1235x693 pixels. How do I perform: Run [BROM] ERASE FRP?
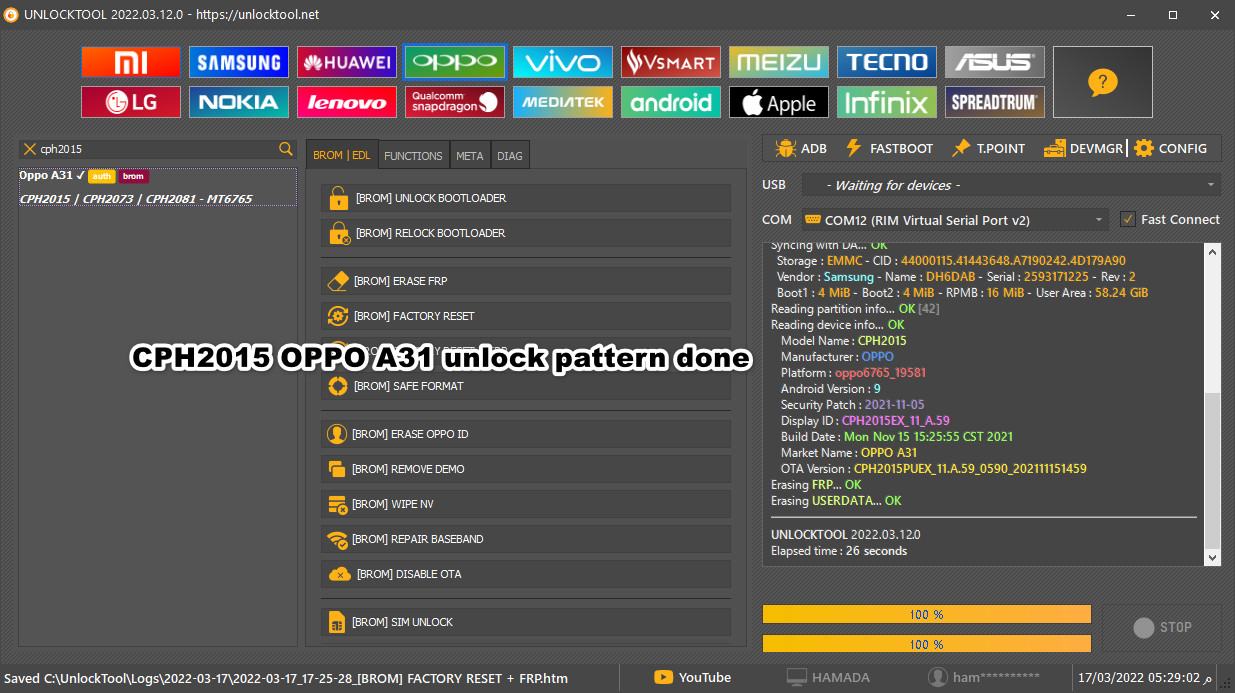(526, 281)
